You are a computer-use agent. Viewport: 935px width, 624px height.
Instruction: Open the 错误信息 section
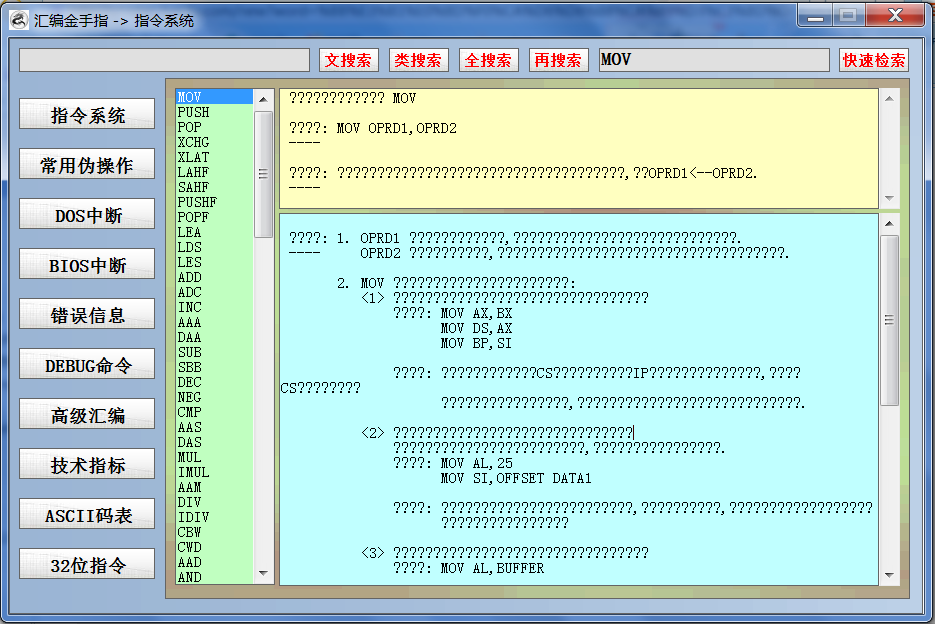[x=87, y=314]
